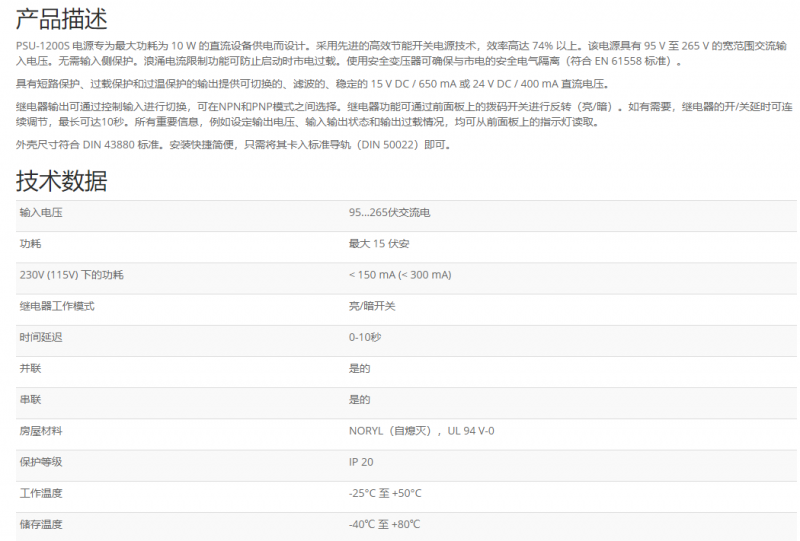800x541 pixels.
Task: Click the 时间延迟 row label
Action: [x=41, y=337]
